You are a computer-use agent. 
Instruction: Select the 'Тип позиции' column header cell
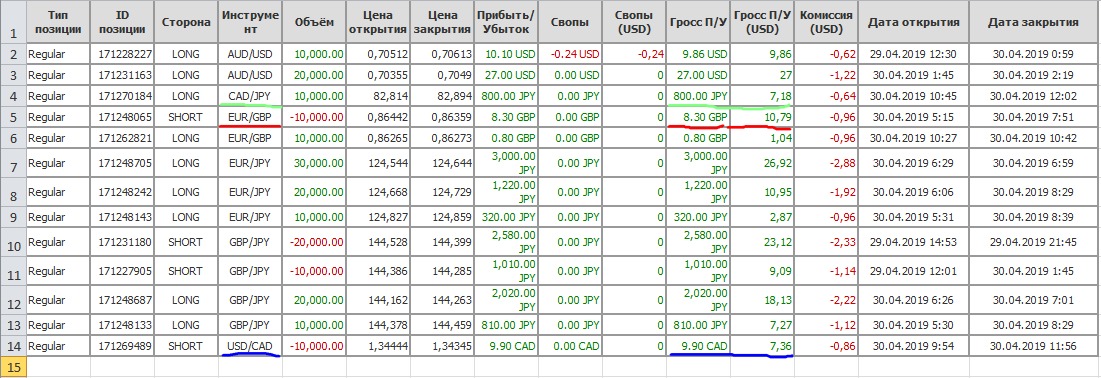(58, 22)
